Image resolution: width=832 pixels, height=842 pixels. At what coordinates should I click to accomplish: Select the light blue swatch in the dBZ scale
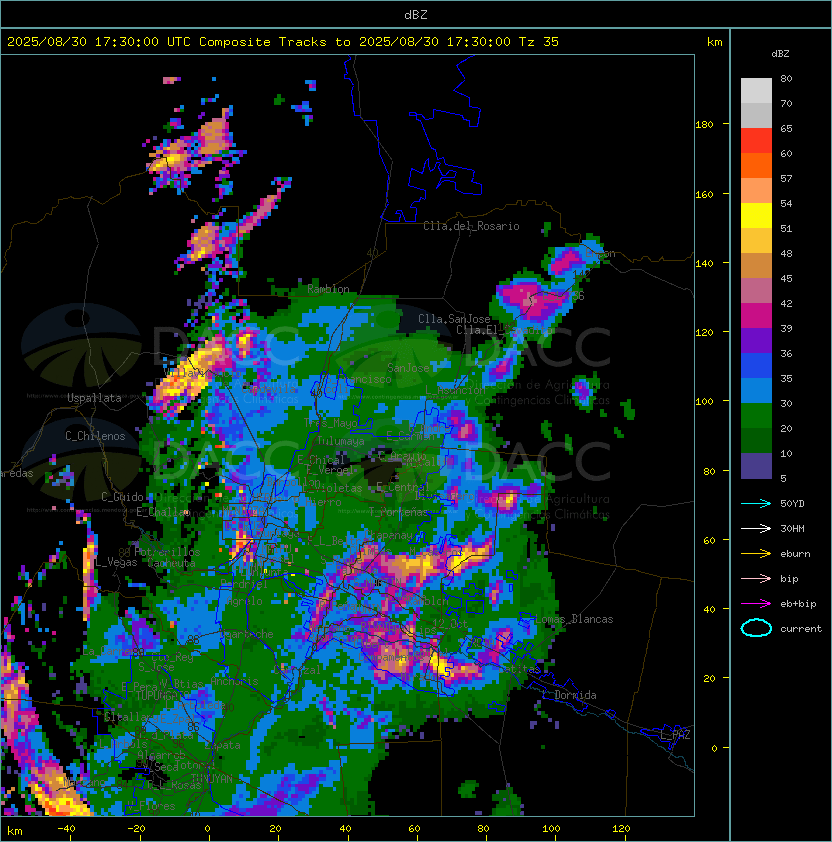(756, 390)
